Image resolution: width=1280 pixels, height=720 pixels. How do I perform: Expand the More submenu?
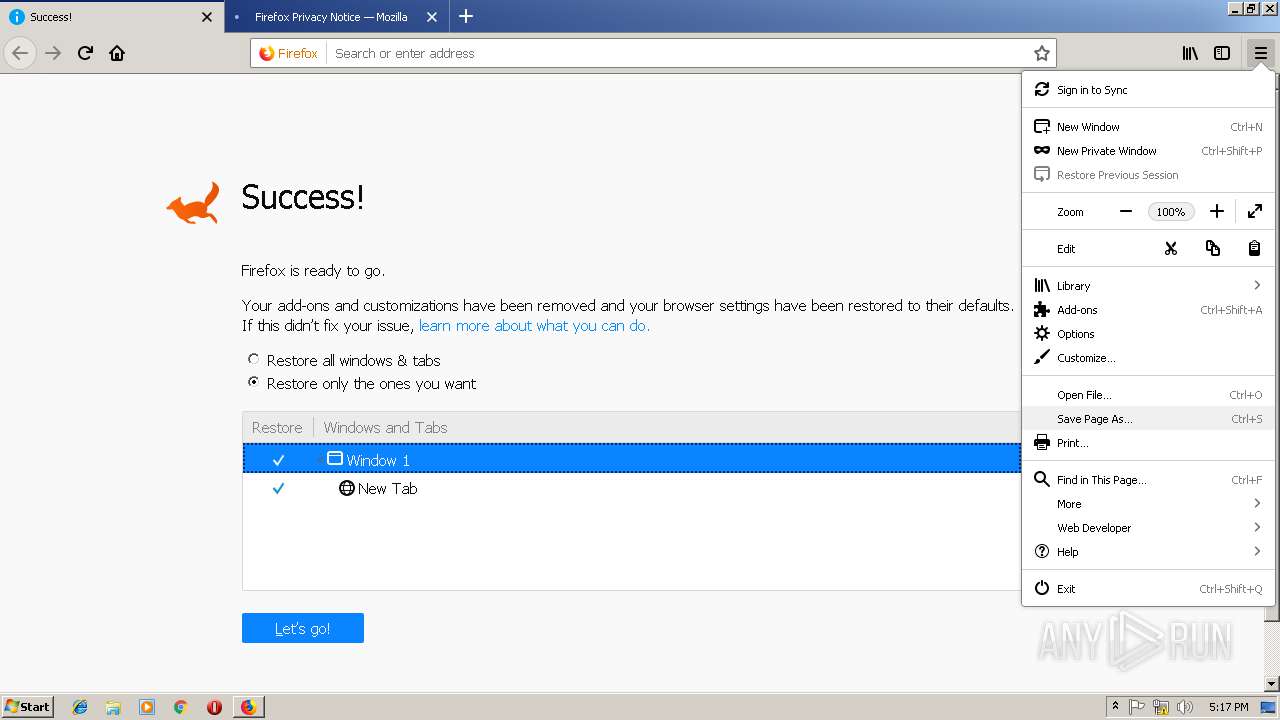pos(1148,504)
